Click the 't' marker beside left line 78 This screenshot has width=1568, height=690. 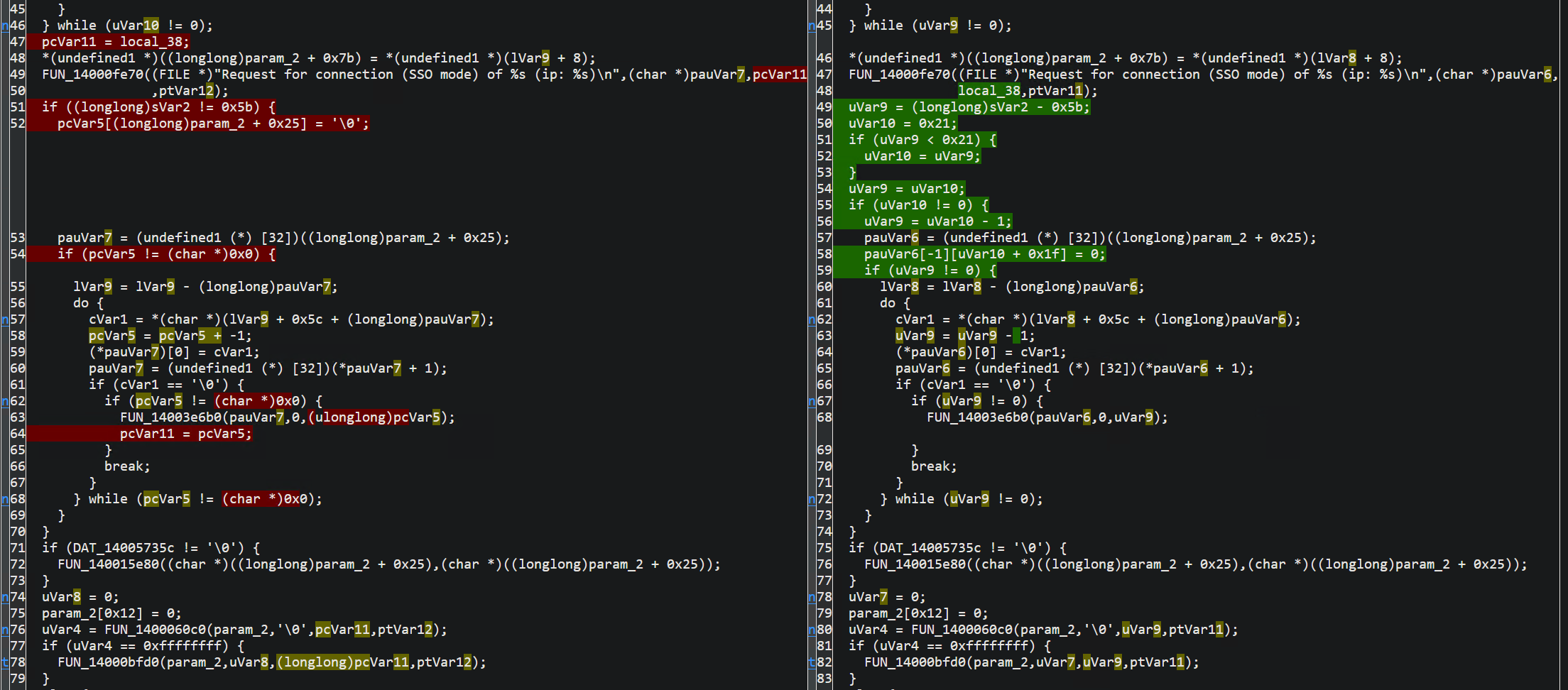click(5, 662)
